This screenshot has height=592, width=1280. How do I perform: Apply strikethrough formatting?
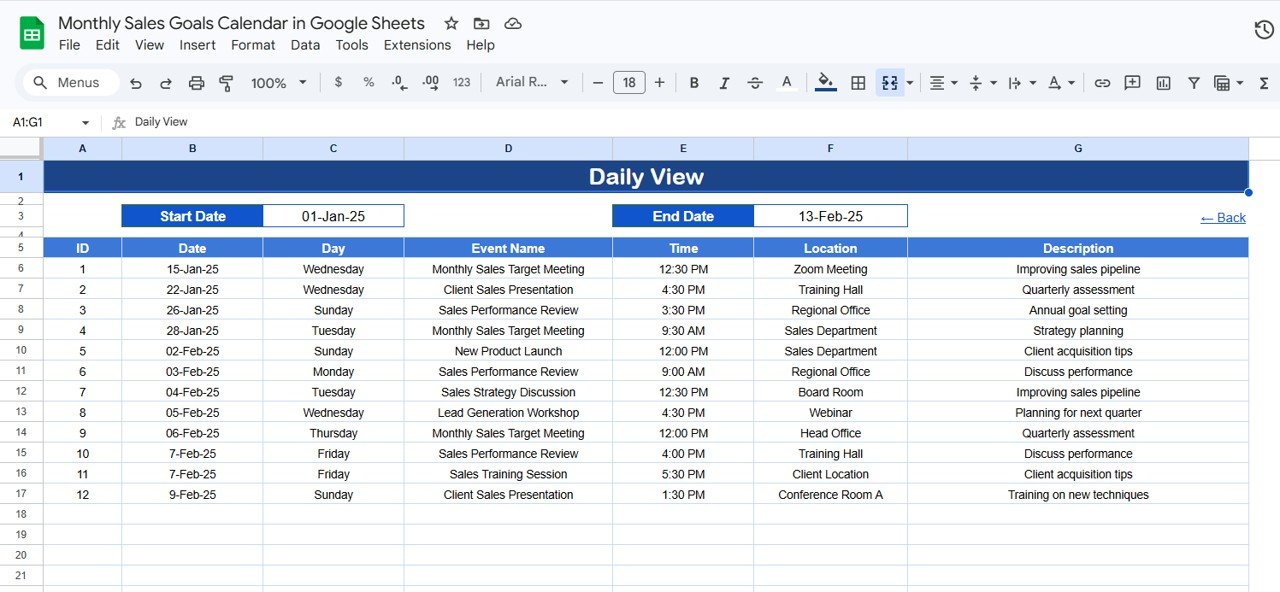[x=755, y=82]
